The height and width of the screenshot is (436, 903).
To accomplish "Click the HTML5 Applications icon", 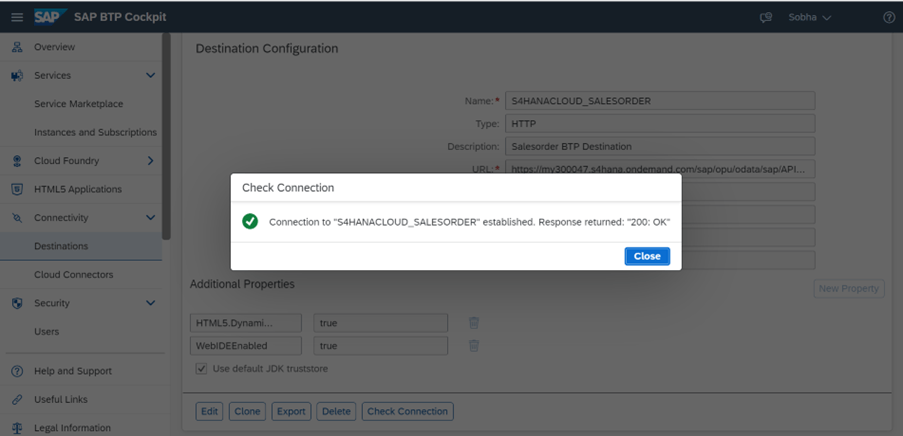I will pos(17,189).
